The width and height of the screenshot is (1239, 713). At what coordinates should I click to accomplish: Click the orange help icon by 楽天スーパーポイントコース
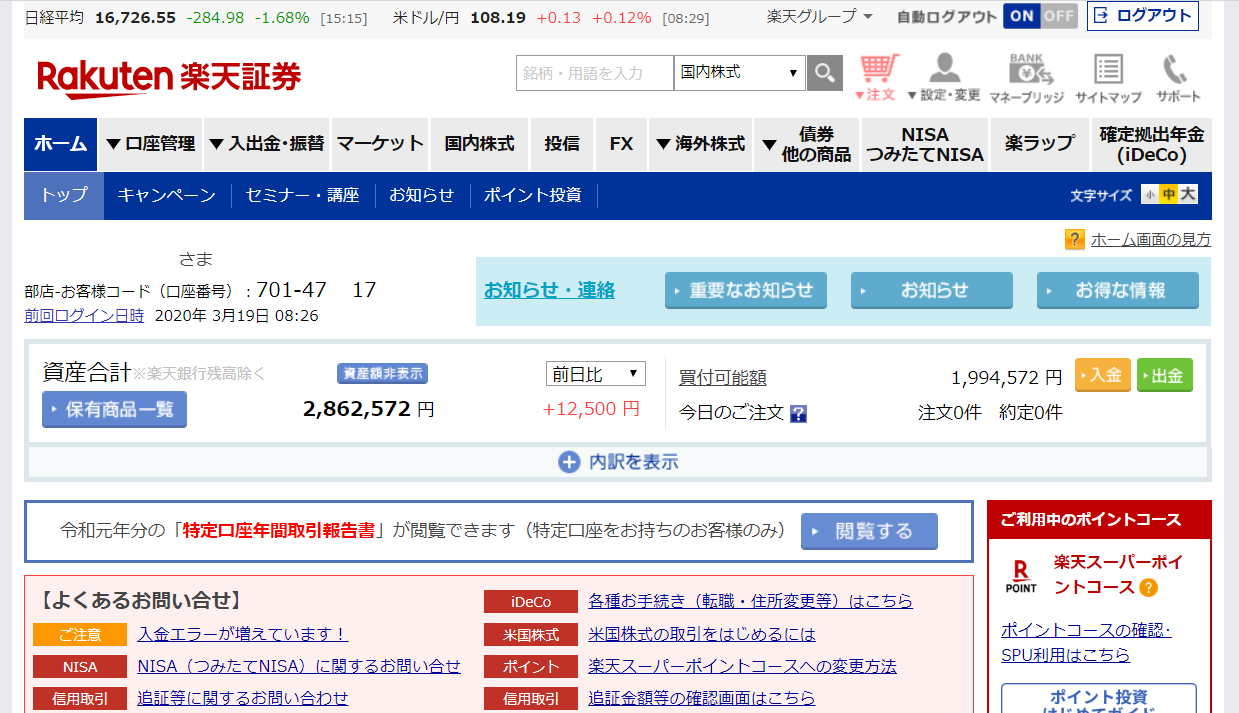click(1149, 587)
